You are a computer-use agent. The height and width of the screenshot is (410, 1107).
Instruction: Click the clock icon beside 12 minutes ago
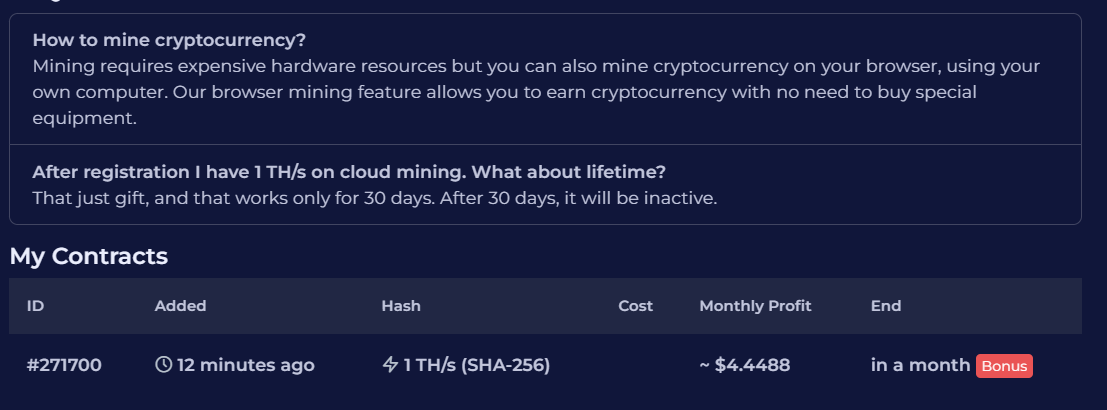[x=164, y=365]
